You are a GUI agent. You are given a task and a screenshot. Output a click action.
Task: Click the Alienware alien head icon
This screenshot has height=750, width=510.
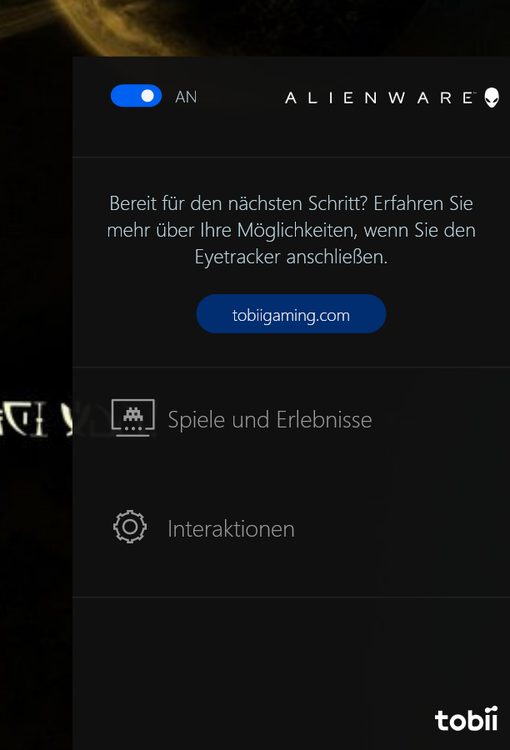pyautogui.click(x=492, y=98)
